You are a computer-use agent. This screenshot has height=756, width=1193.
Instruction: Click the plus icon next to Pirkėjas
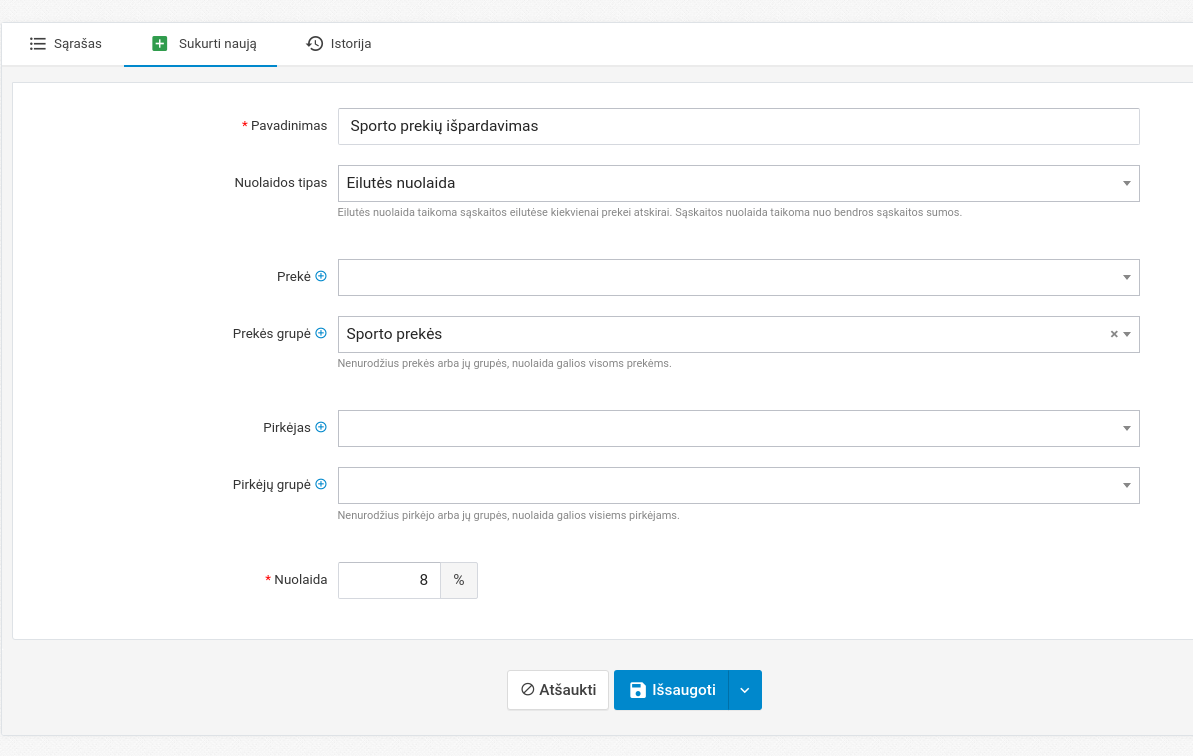321,427
